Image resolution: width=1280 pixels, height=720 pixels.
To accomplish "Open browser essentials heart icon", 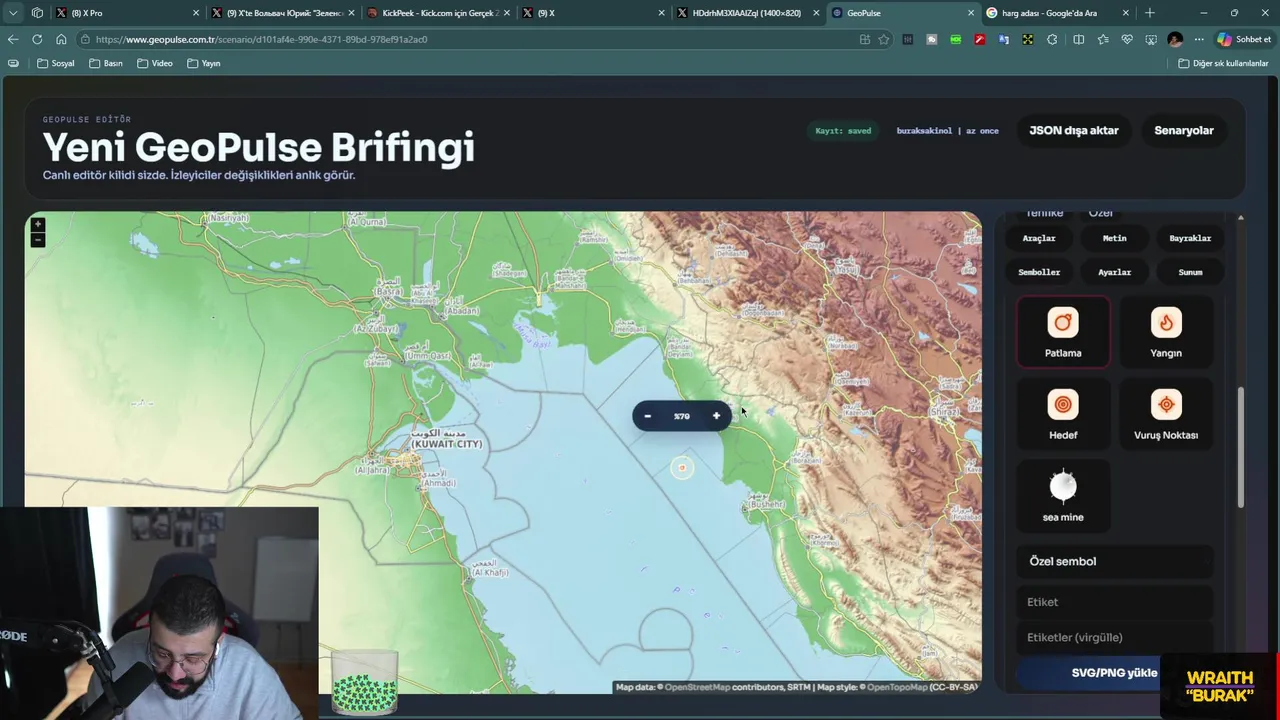I will 1127,39.
